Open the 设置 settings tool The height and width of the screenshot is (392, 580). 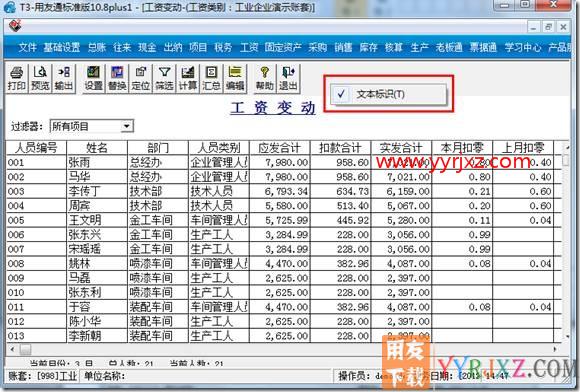(x=93, y=78)
